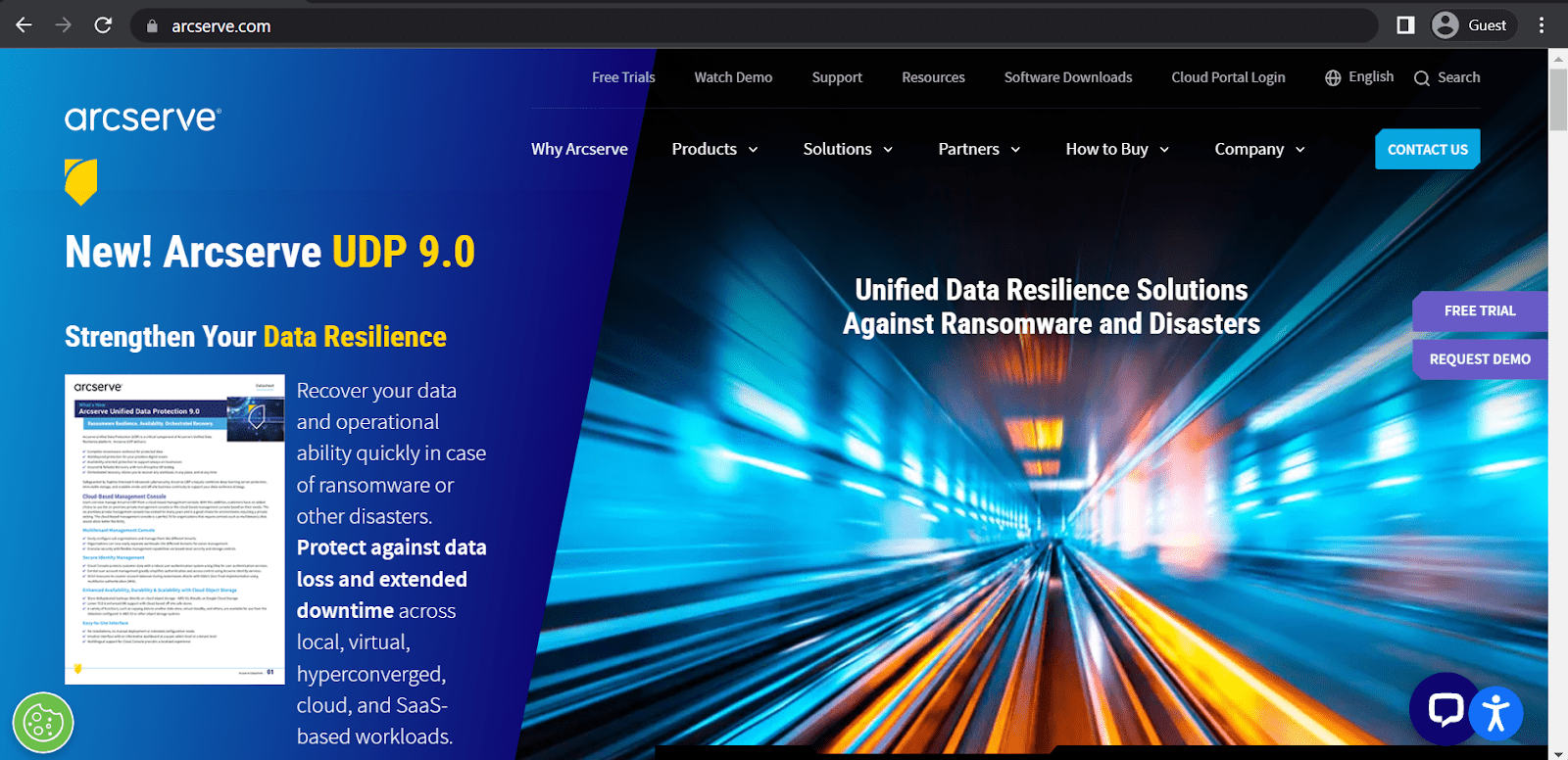Image resolution: width=1568 pixels, height=760 pixels.
Task: Click the browser back arrow
Action: coord(24,25)
